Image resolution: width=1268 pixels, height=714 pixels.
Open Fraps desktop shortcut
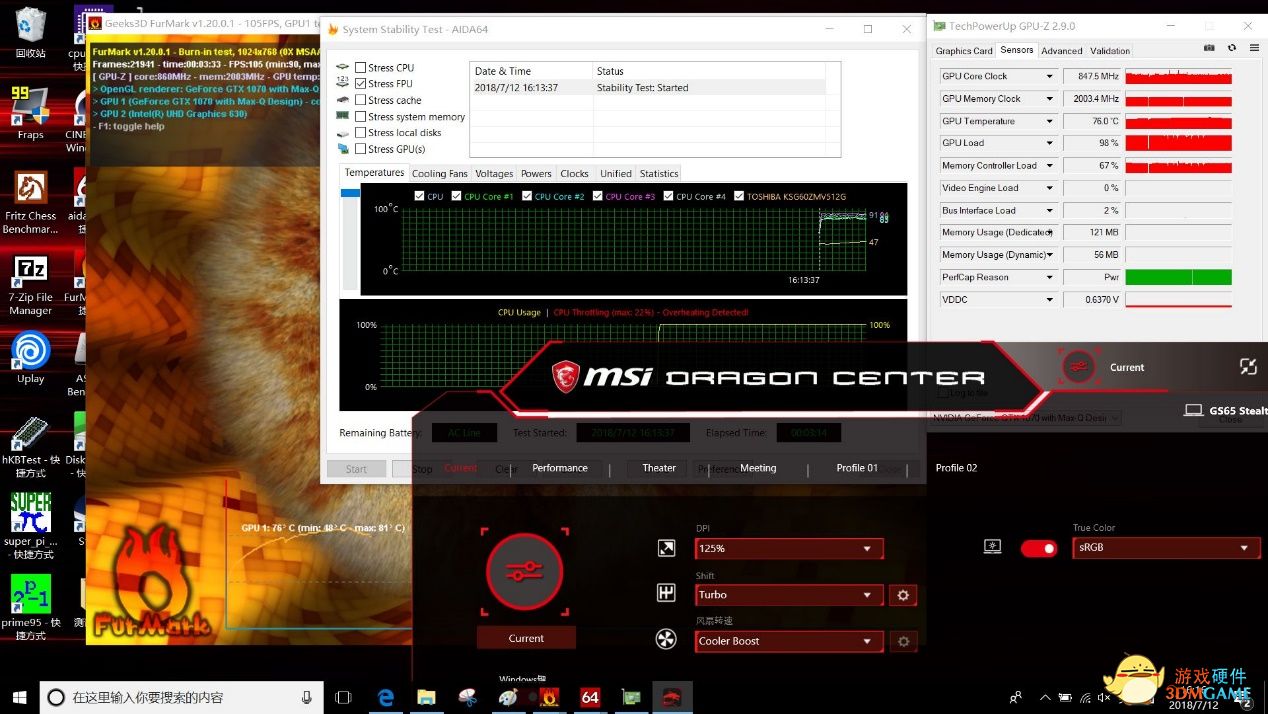click(x=30, y=113)
